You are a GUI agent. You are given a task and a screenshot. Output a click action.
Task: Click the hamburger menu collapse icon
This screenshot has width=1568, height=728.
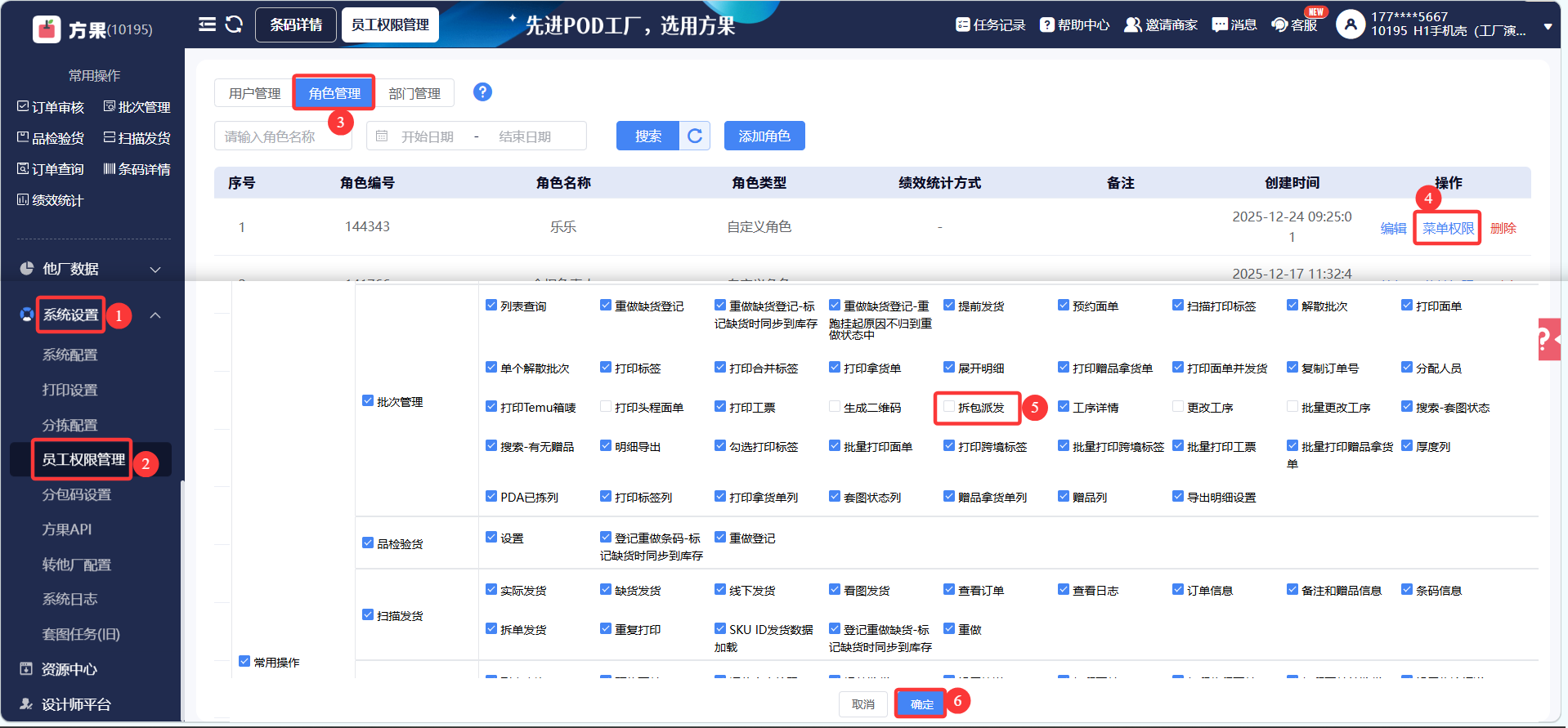tap(207, 25)
